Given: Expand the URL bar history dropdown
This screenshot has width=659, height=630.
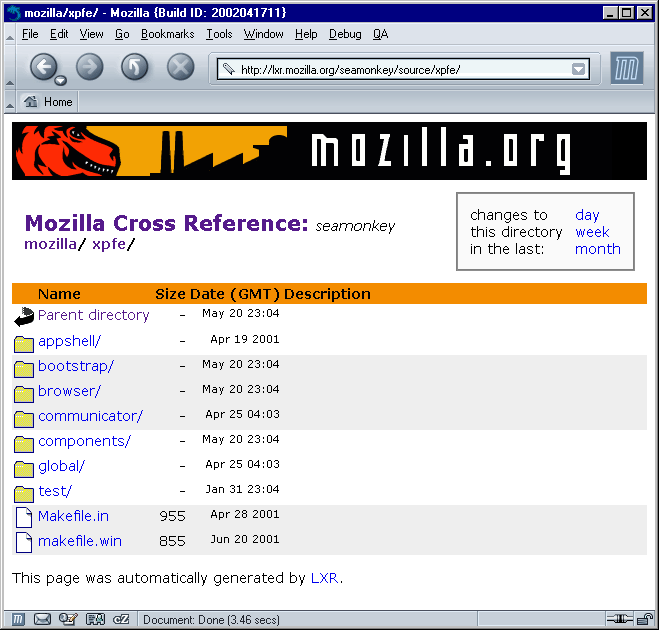Looking at the screenshot, I should click(x=578, y=69).
